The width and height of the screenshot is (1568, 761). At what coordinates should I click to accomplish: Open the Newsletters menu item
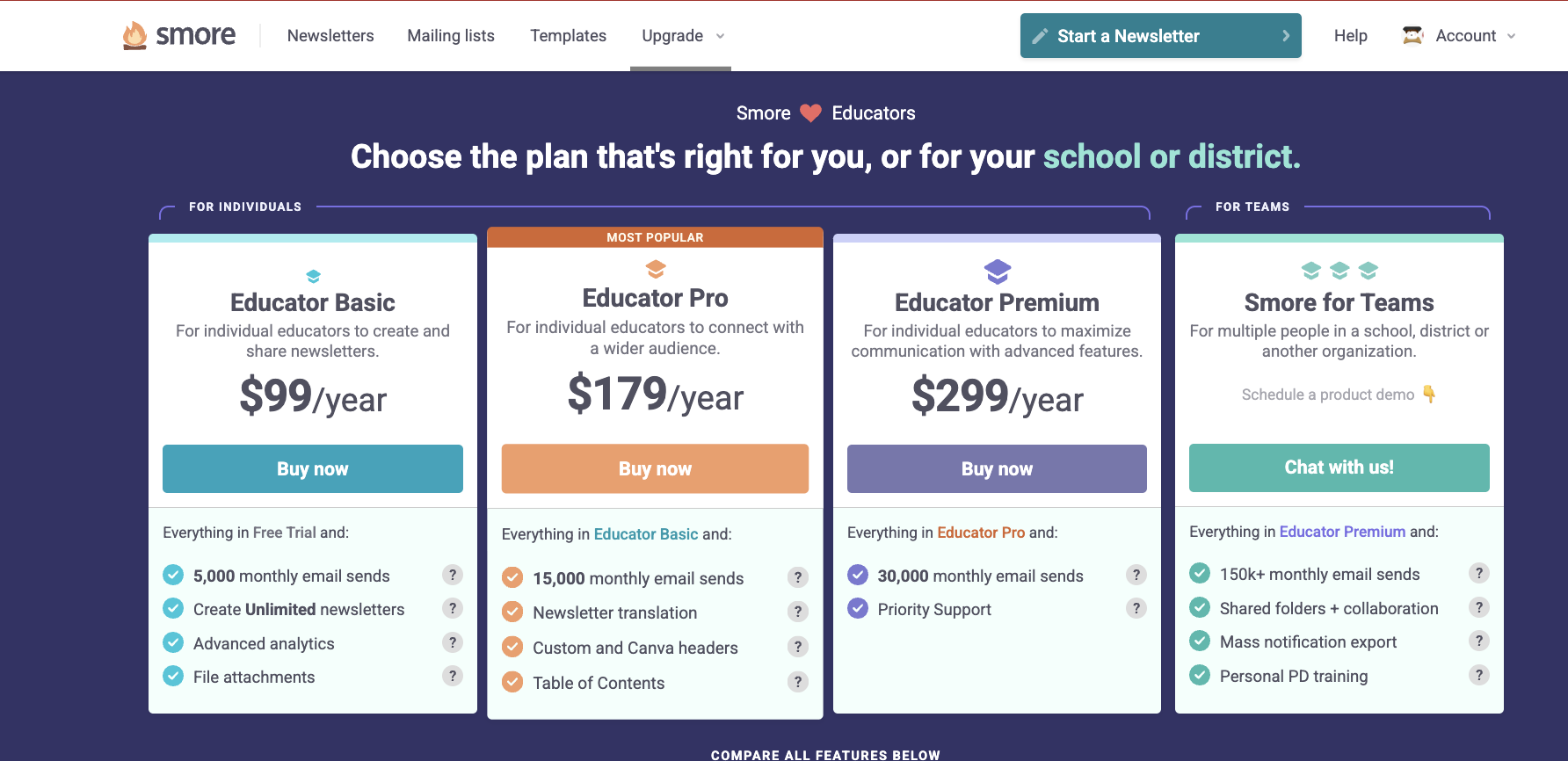330,36
